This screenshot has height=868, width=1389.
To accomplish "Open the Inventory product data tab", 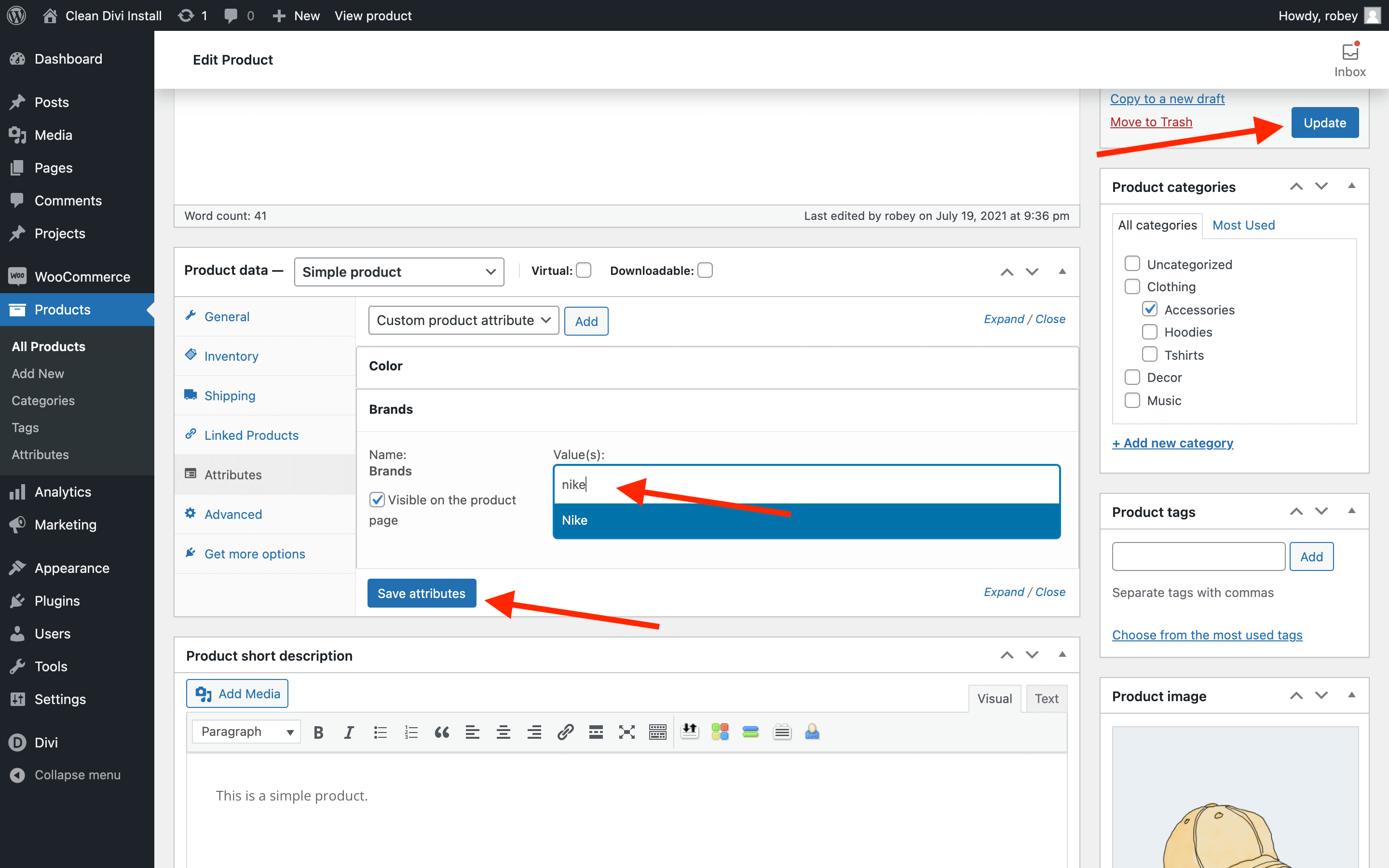I will 231,356.
